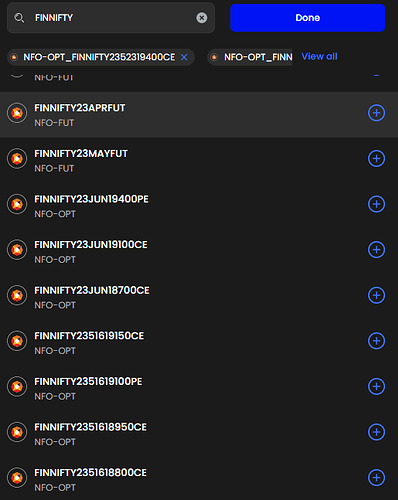Select the truncated NFO-OPT_FINN chip
The height and width of the screenshot is (500, 398).
(250, 57)
